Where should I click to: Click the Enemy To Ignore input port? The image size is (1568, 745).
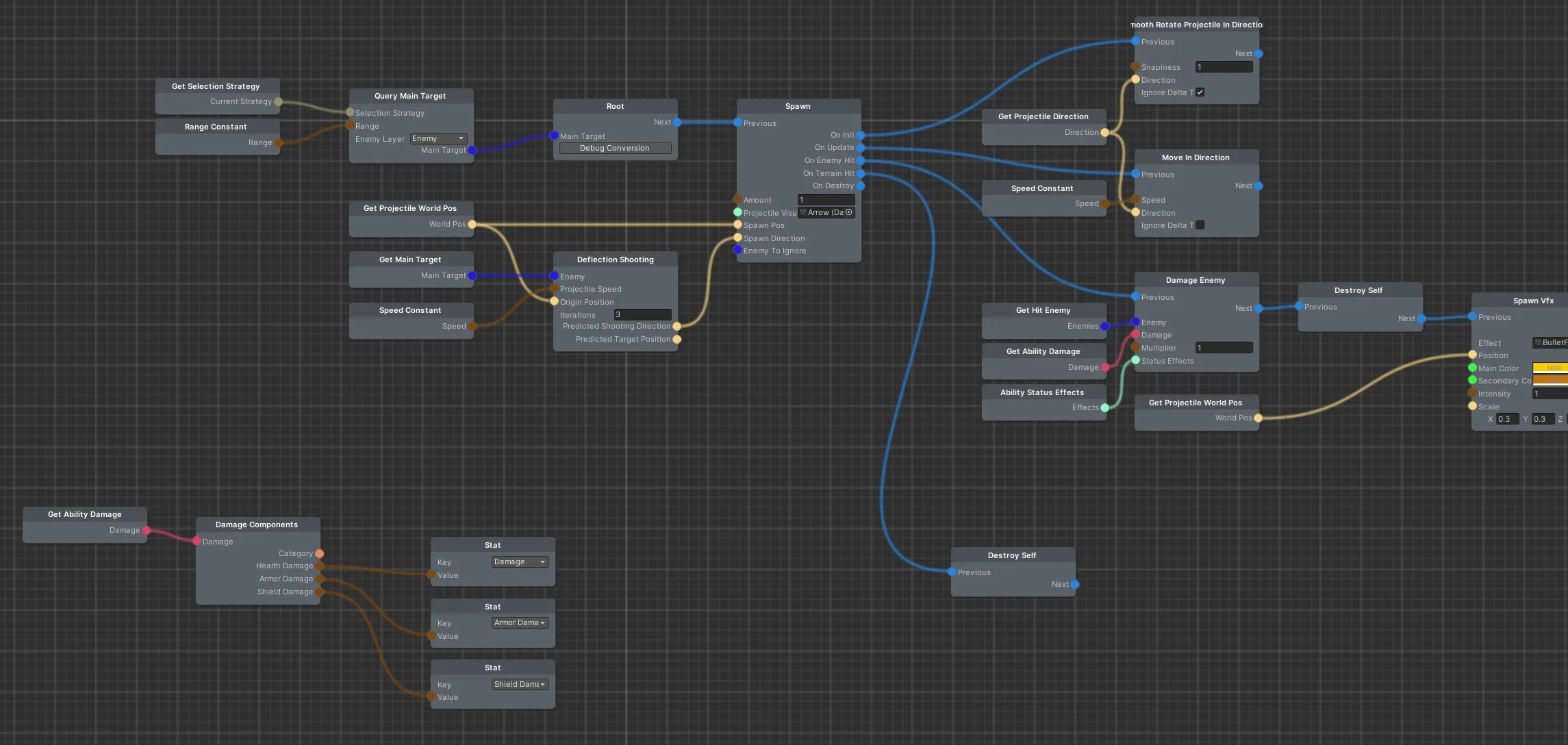737,251
